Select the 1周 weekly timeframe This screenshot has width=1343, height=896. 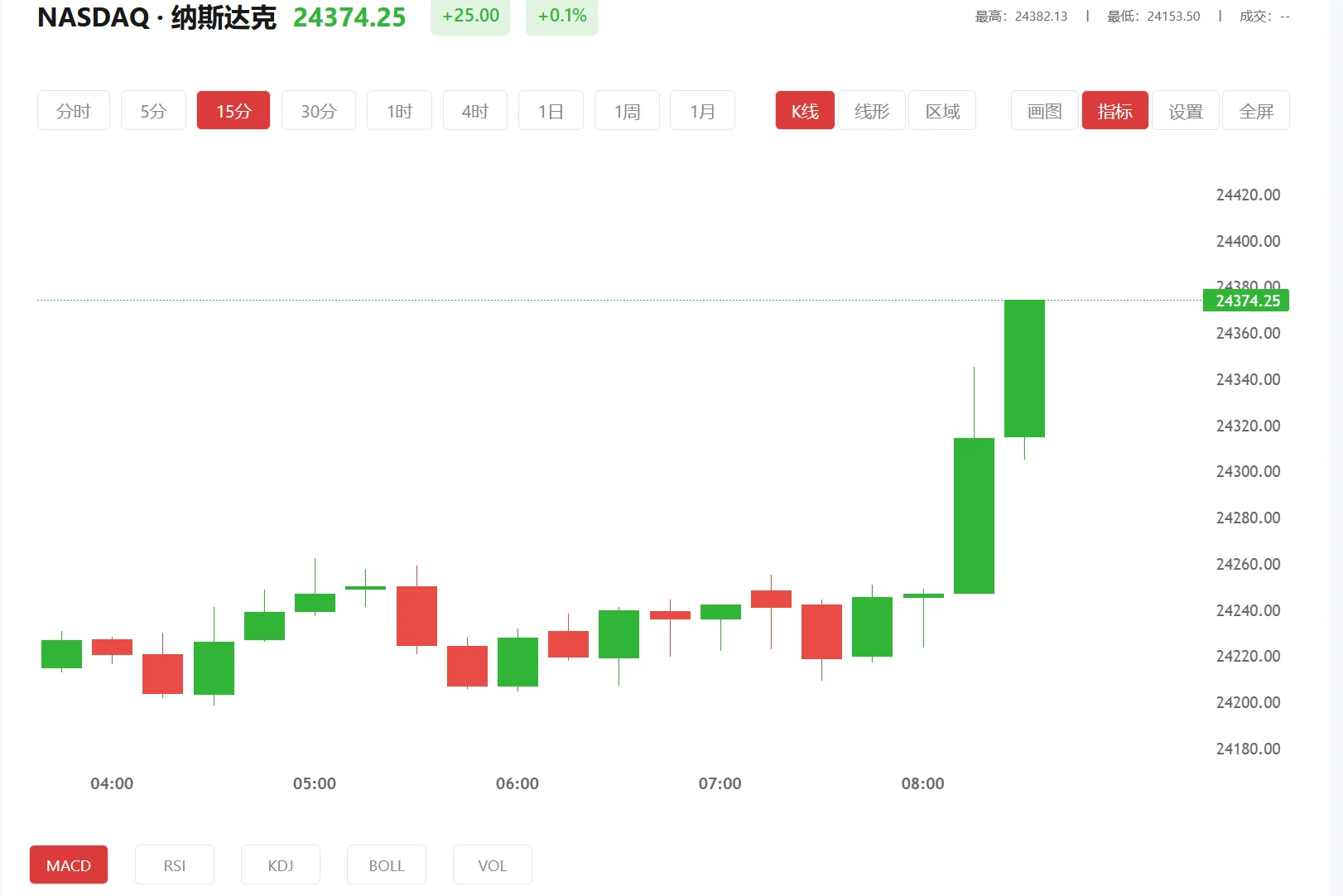(626, 109)
